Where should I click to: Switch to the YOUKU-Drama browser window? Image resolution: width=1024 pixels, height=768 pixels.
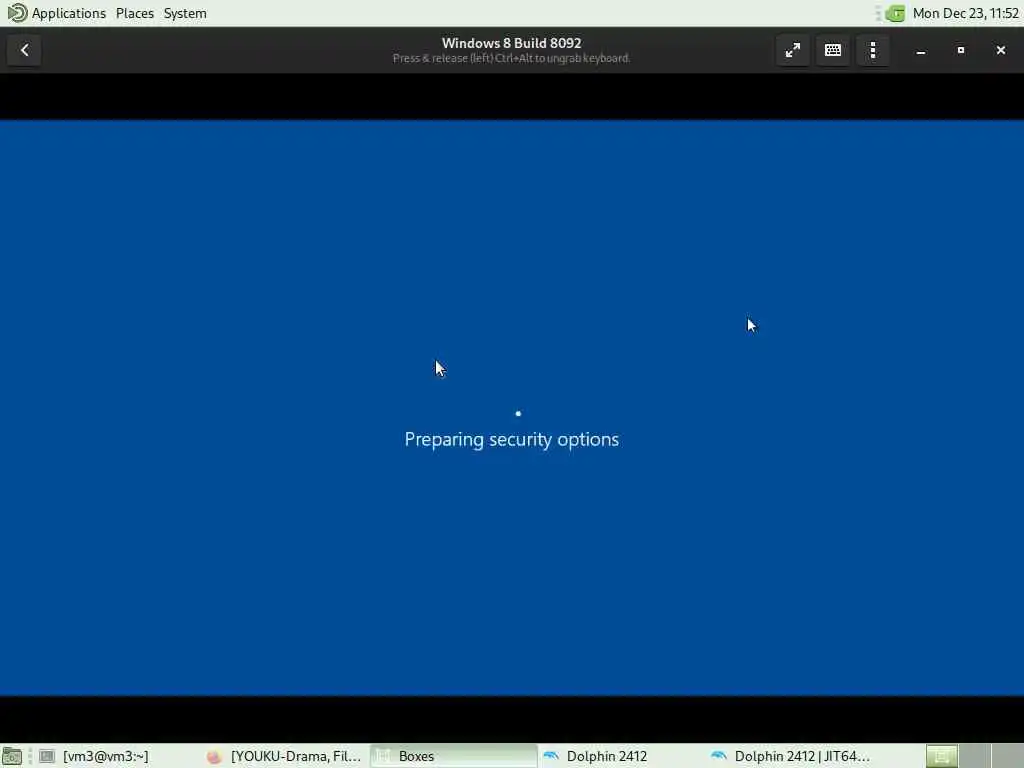pos(285,756)
